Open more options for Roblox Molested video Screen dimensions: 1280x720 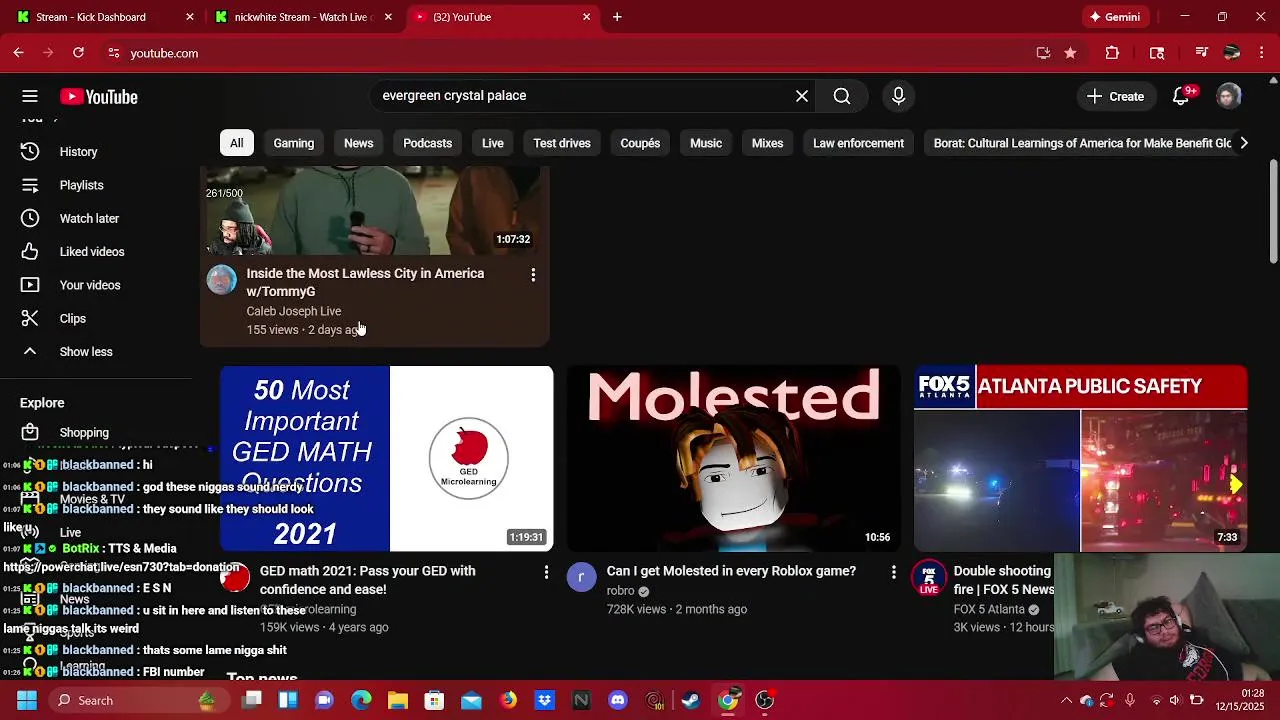pyautogui.click(x=893, y=572)
